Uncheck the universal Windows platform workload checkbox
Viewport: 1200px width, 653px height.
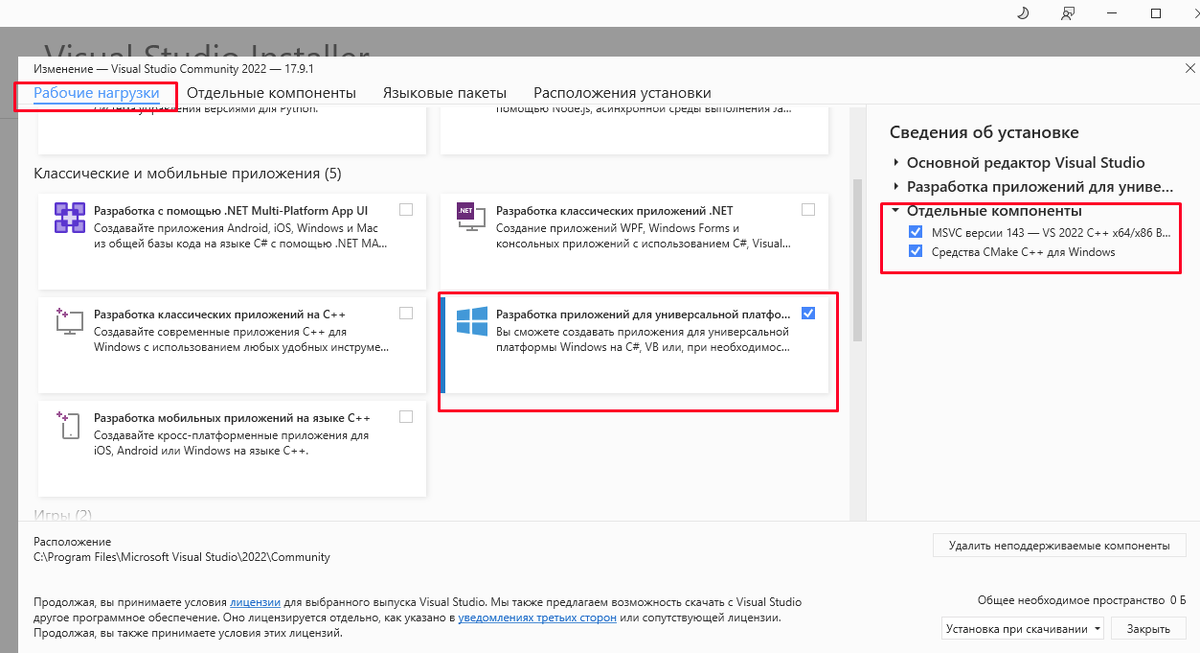tap(808, 313)
